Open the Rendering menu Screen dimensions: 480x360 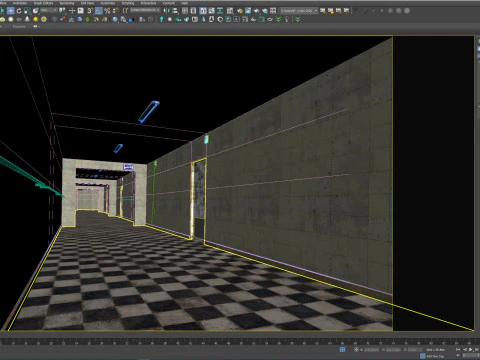[x=67, y=3]
